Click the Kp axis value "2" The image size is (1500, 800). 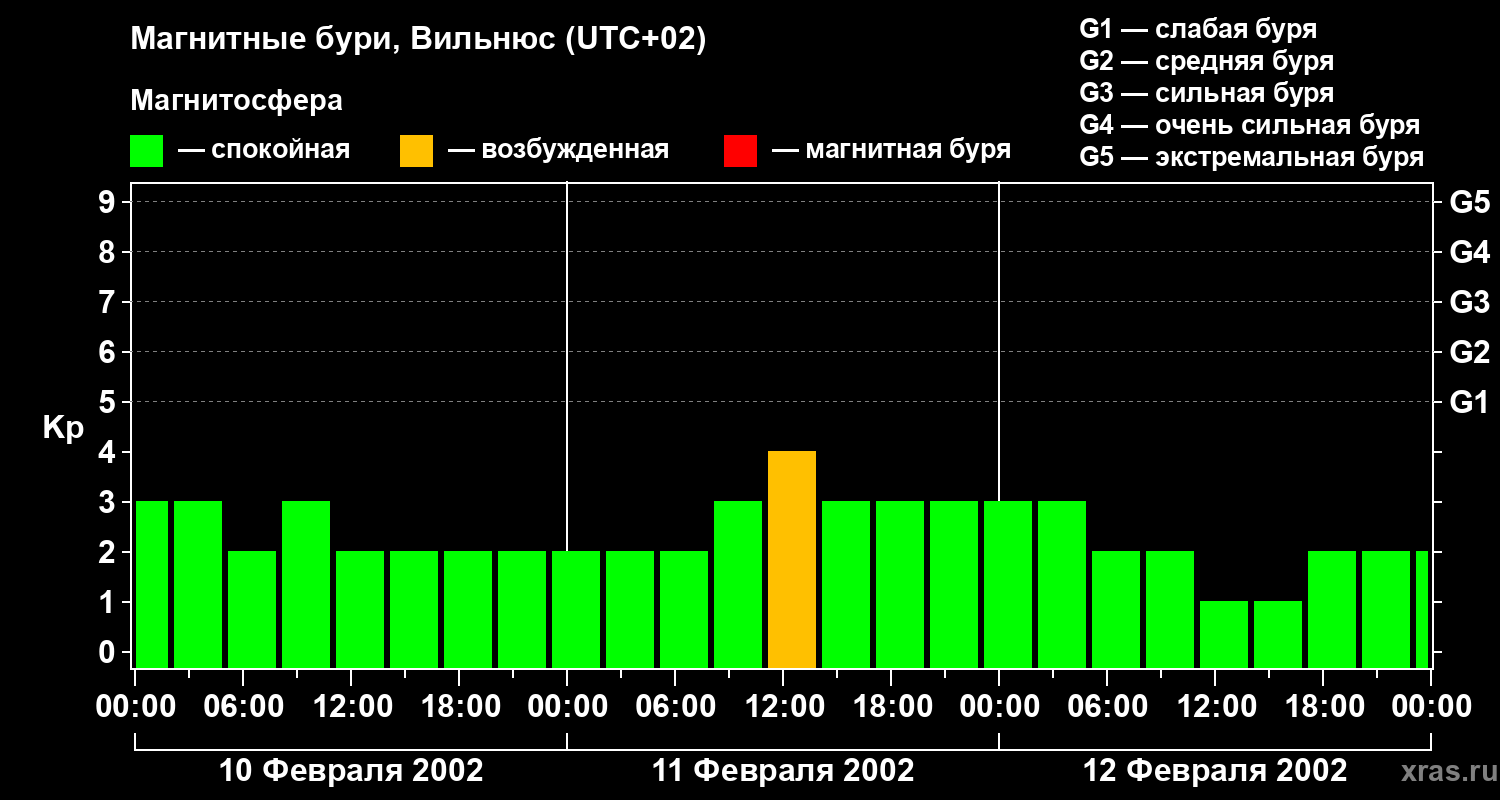(109, 552)
